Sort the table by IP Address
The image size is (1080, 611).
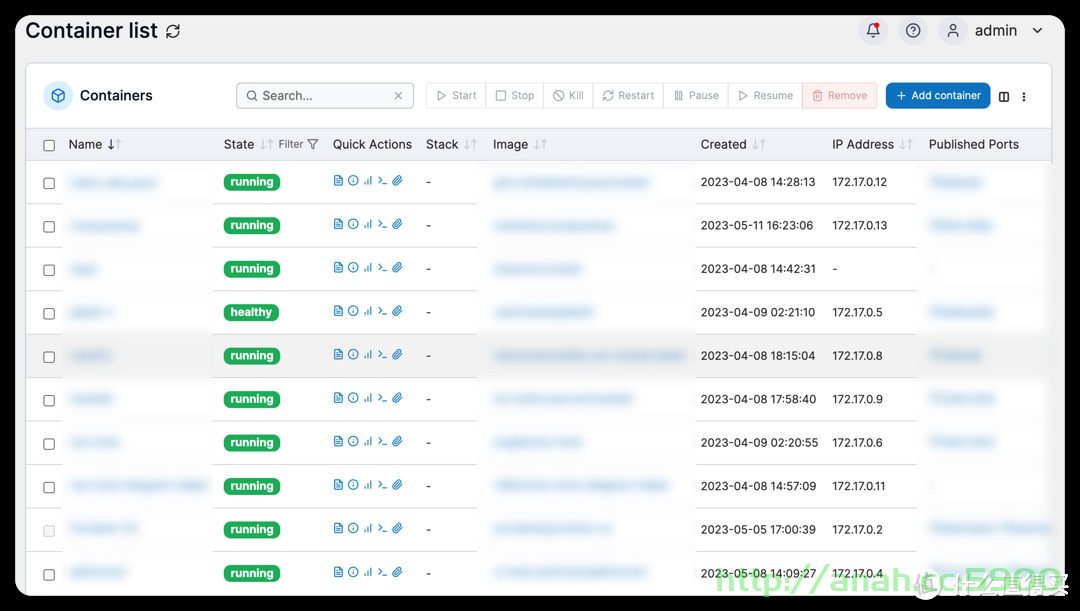[x=872, y=145]
